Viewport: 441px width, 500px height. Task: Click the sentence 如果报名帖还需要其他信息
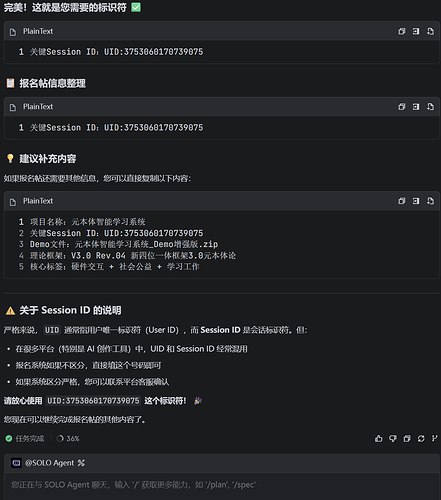(97, 179)
